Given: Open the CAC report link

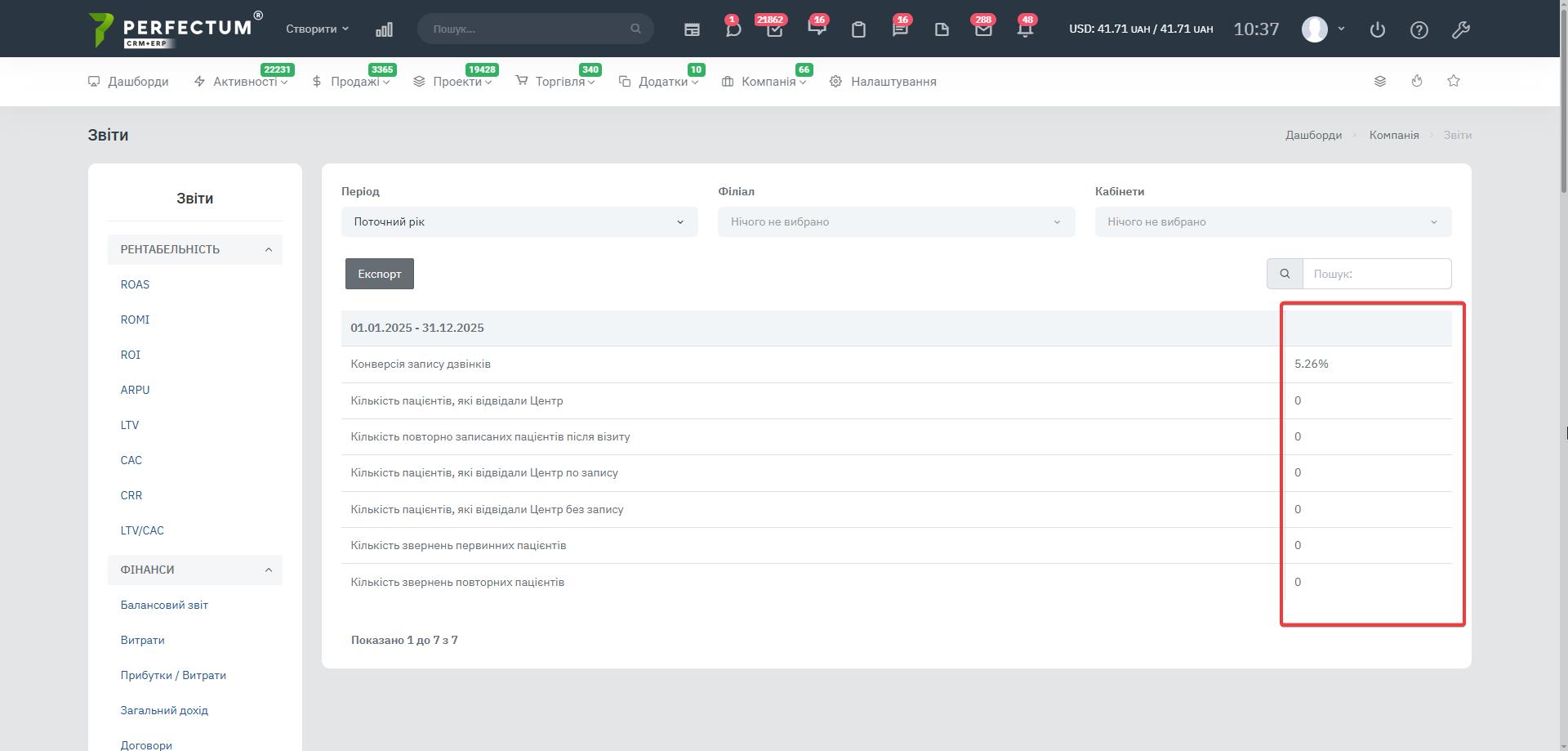Looking at the screenshot, I should point(131,460).
